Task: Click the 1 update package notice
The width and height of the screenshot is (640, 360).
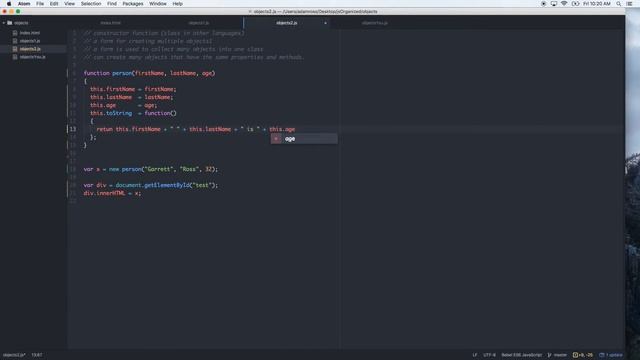Action: tap(611, 355)
